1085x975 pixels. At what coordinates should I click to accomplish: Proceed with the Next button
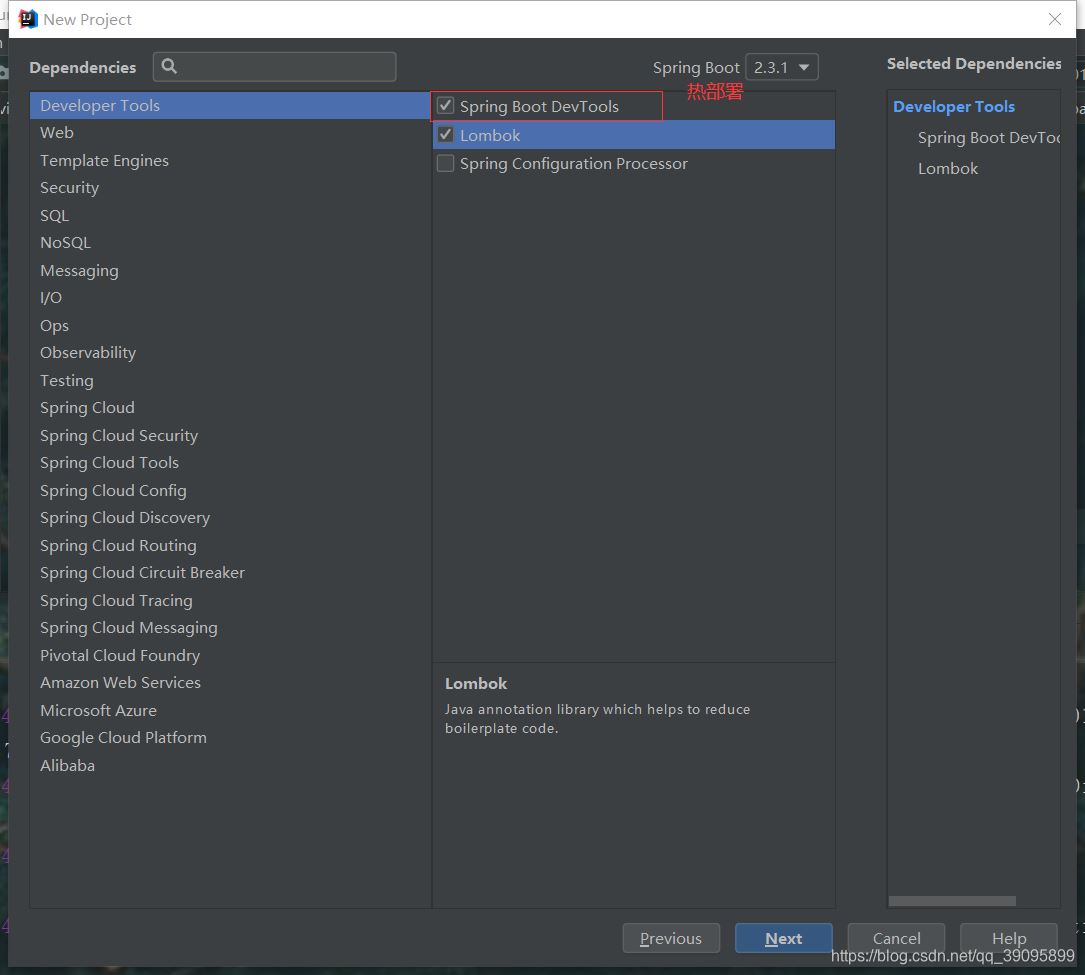point(783,938)
